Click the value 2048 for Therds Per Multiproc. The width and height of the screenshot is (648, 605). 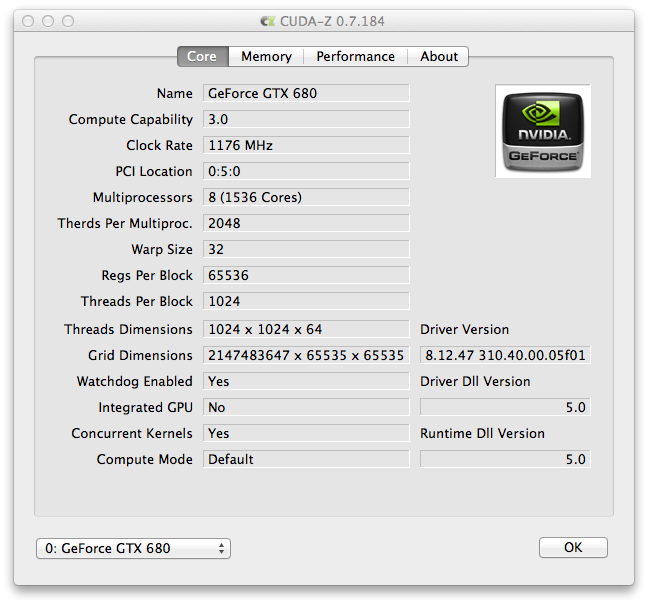[x=306, y=223]
